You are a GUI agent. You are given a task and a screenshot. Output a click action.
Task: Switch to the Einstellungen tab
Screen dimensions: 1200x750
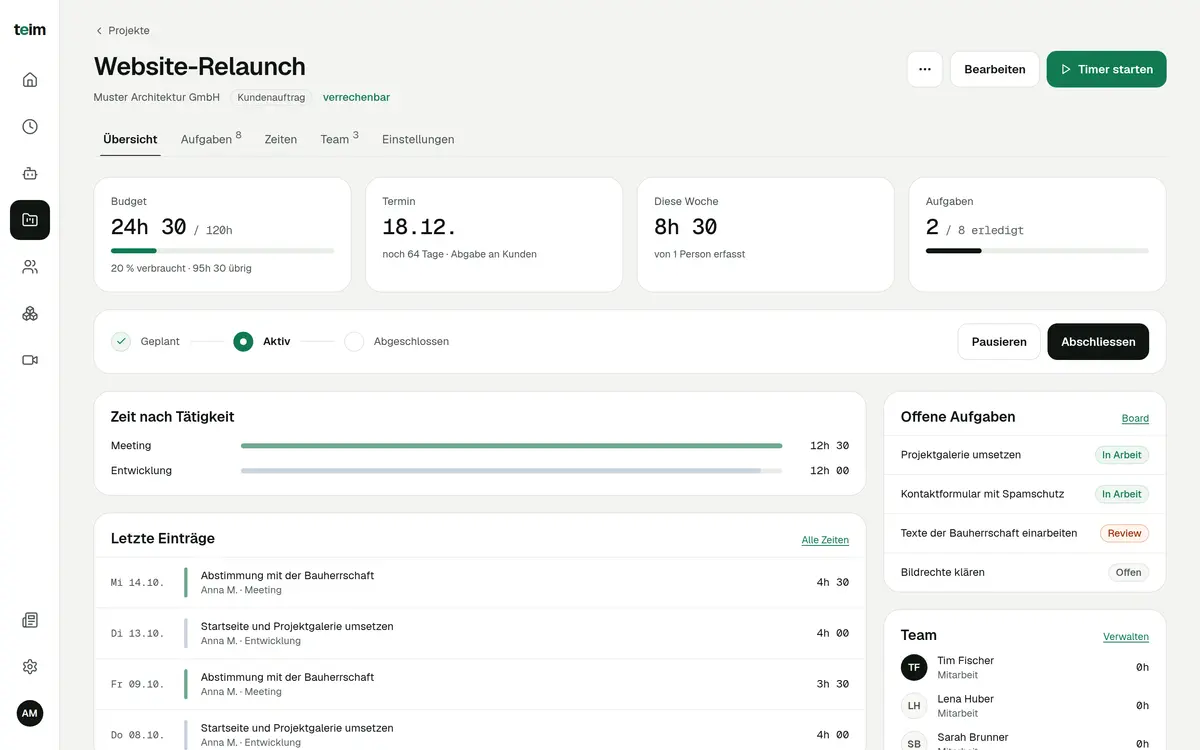coord(418,139)
